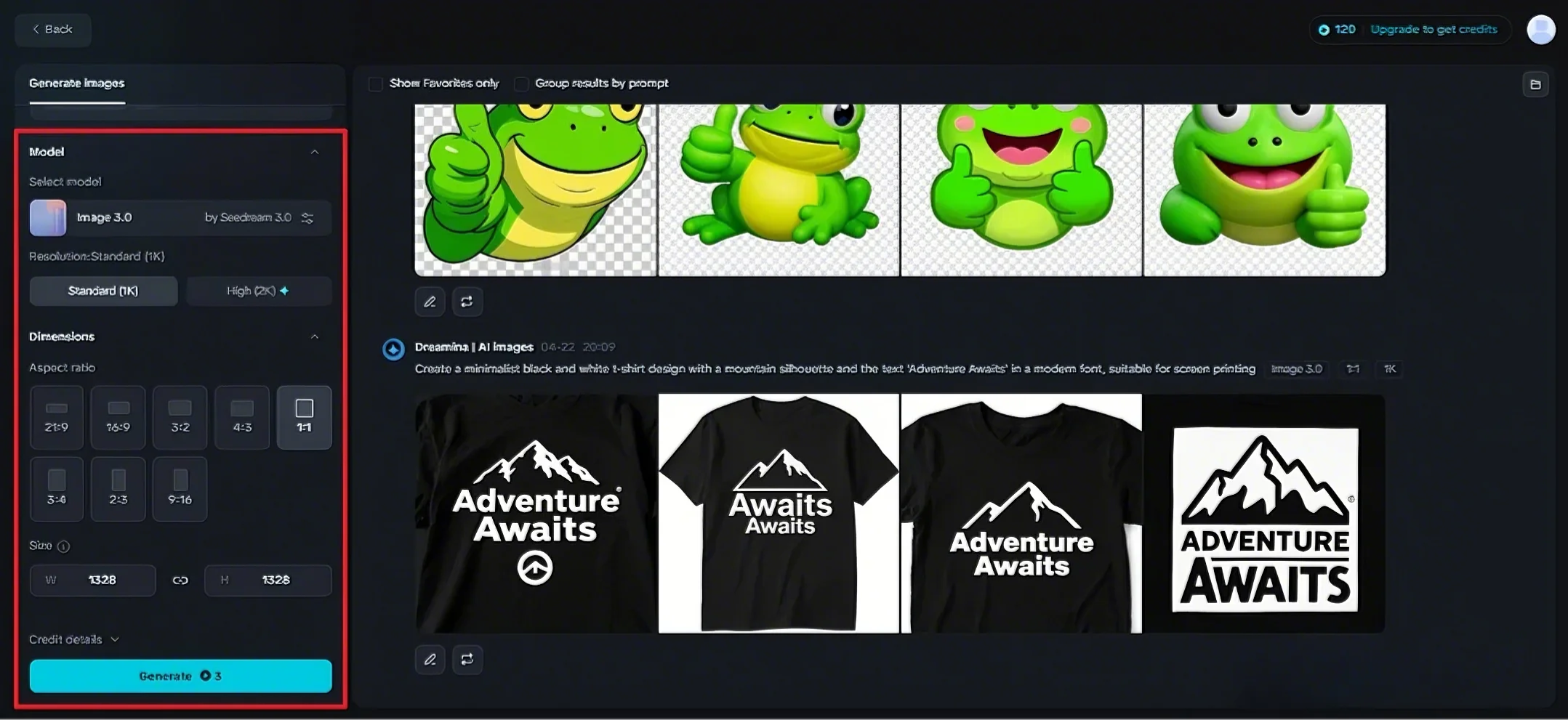
Task: Collapse the Dimensions section
Action: 315,336
